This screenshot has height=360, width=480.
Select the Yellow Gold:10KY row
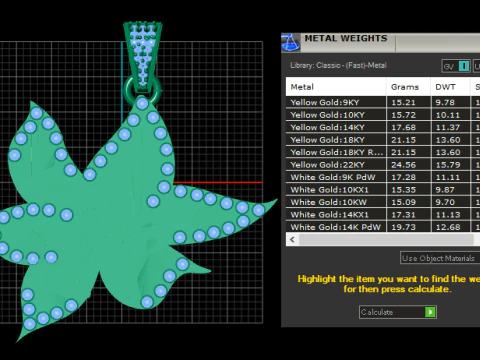[x=383, y=115]
